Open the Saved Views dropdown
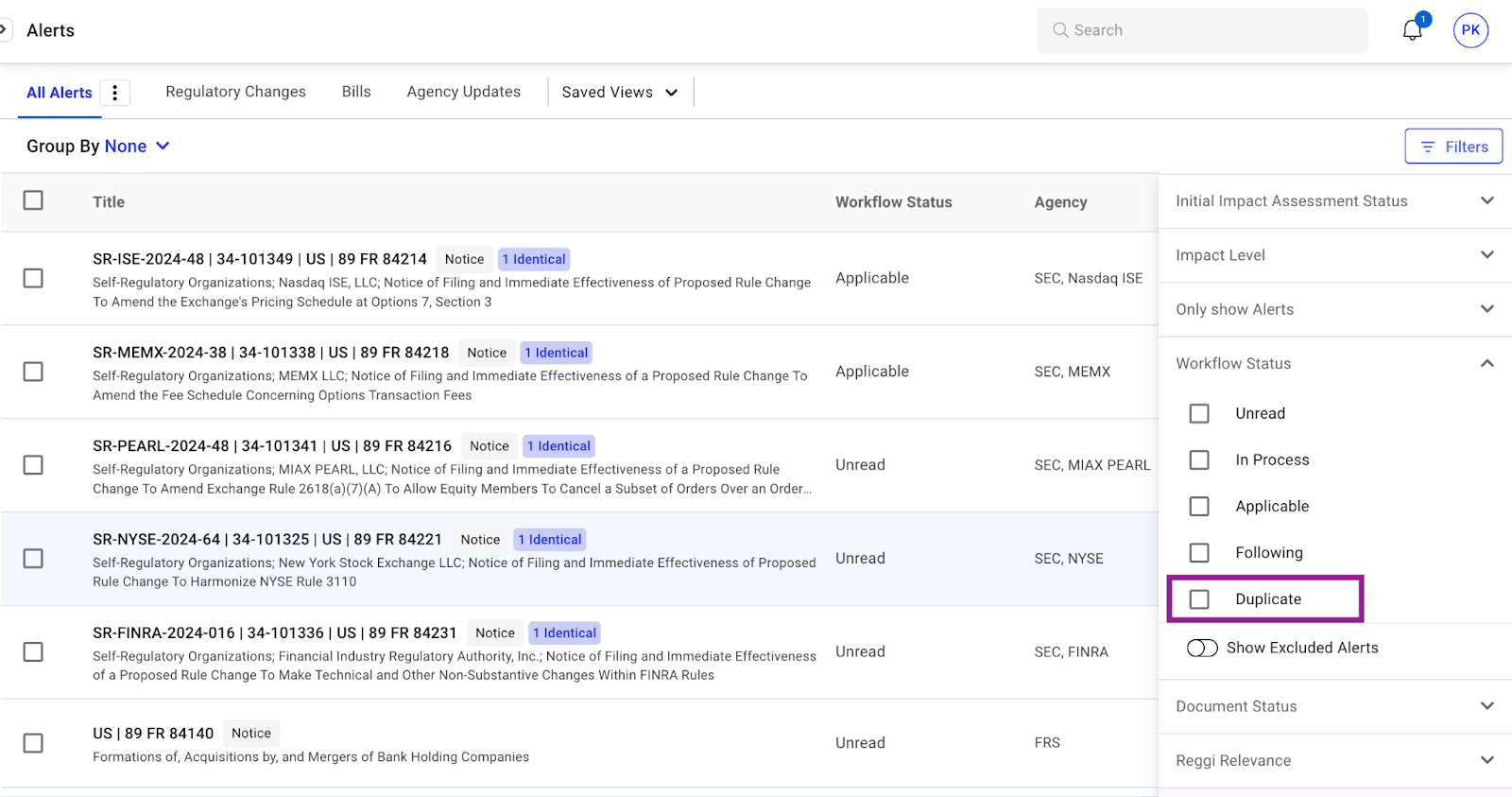 (620, 93)
